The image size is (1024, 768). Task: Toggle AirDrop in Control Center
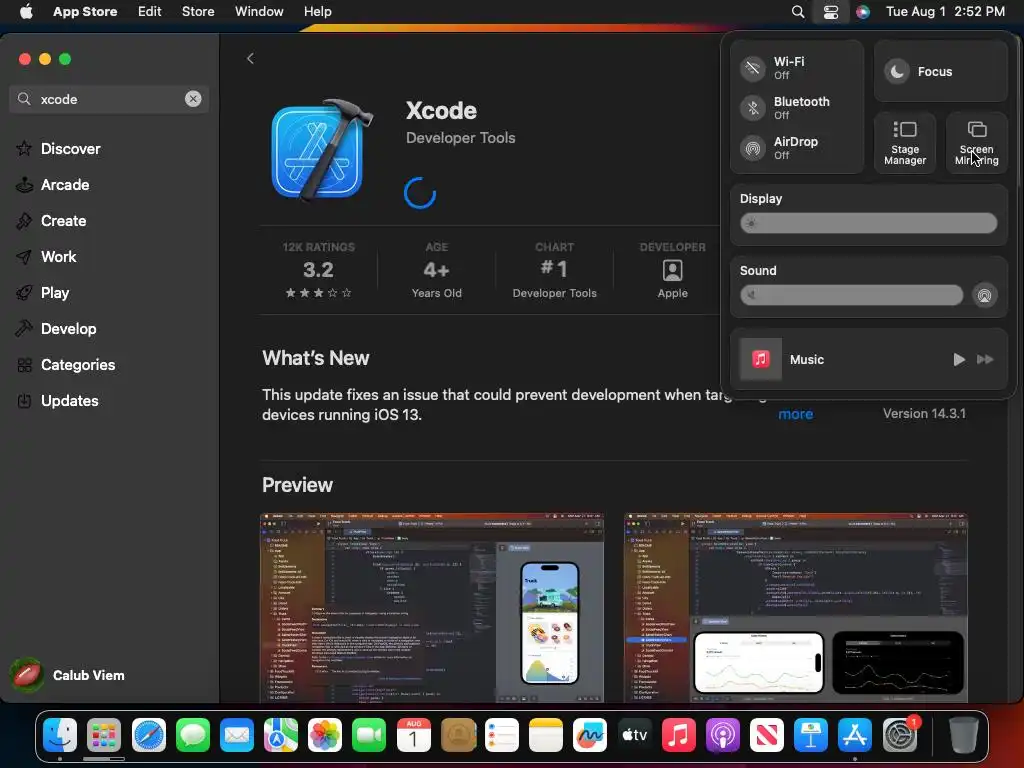coord(753,148)
